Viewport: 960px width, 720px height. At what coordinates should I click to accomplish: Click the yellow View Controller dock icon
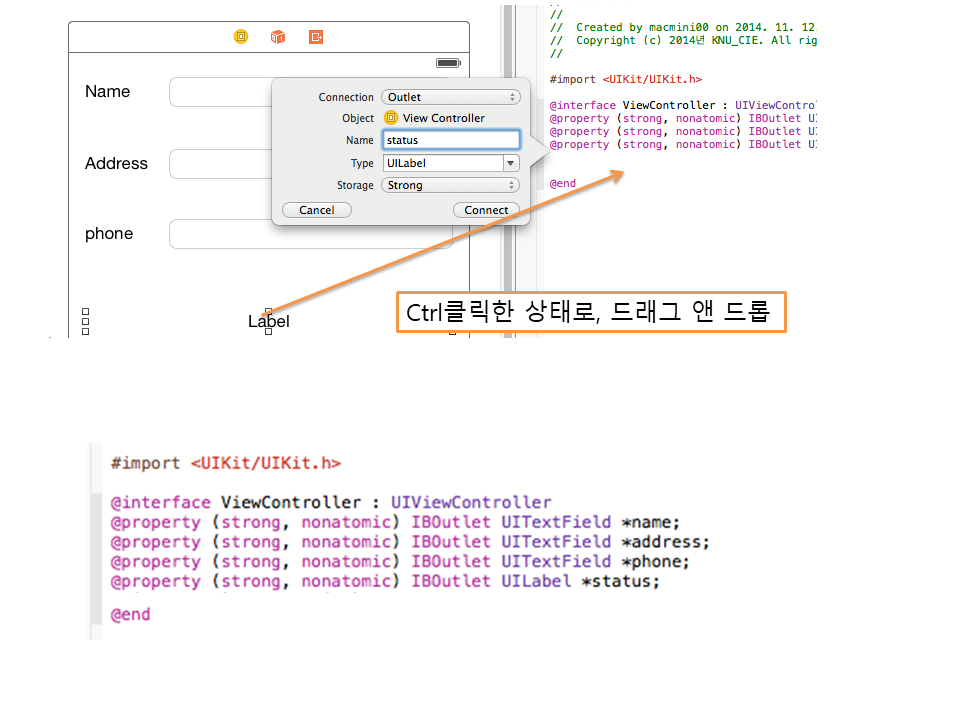pyautogui.click(x=241, y=37)
